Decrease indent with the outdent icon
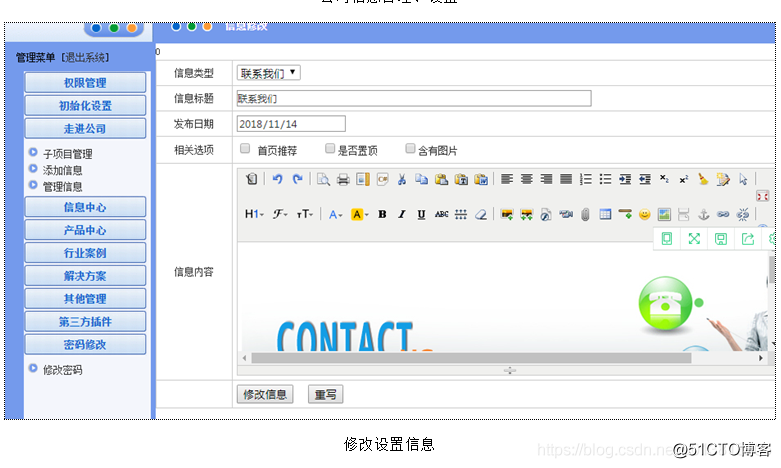The width and height of the screenshot is (781, 468). [x=645, y=179]
